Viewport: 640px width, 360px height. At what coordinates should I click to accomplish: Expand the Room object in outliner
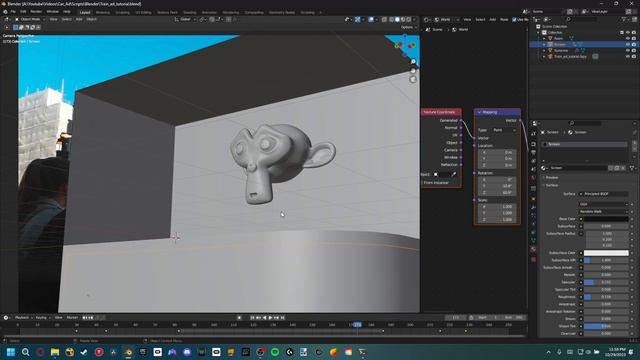(544, 38)
